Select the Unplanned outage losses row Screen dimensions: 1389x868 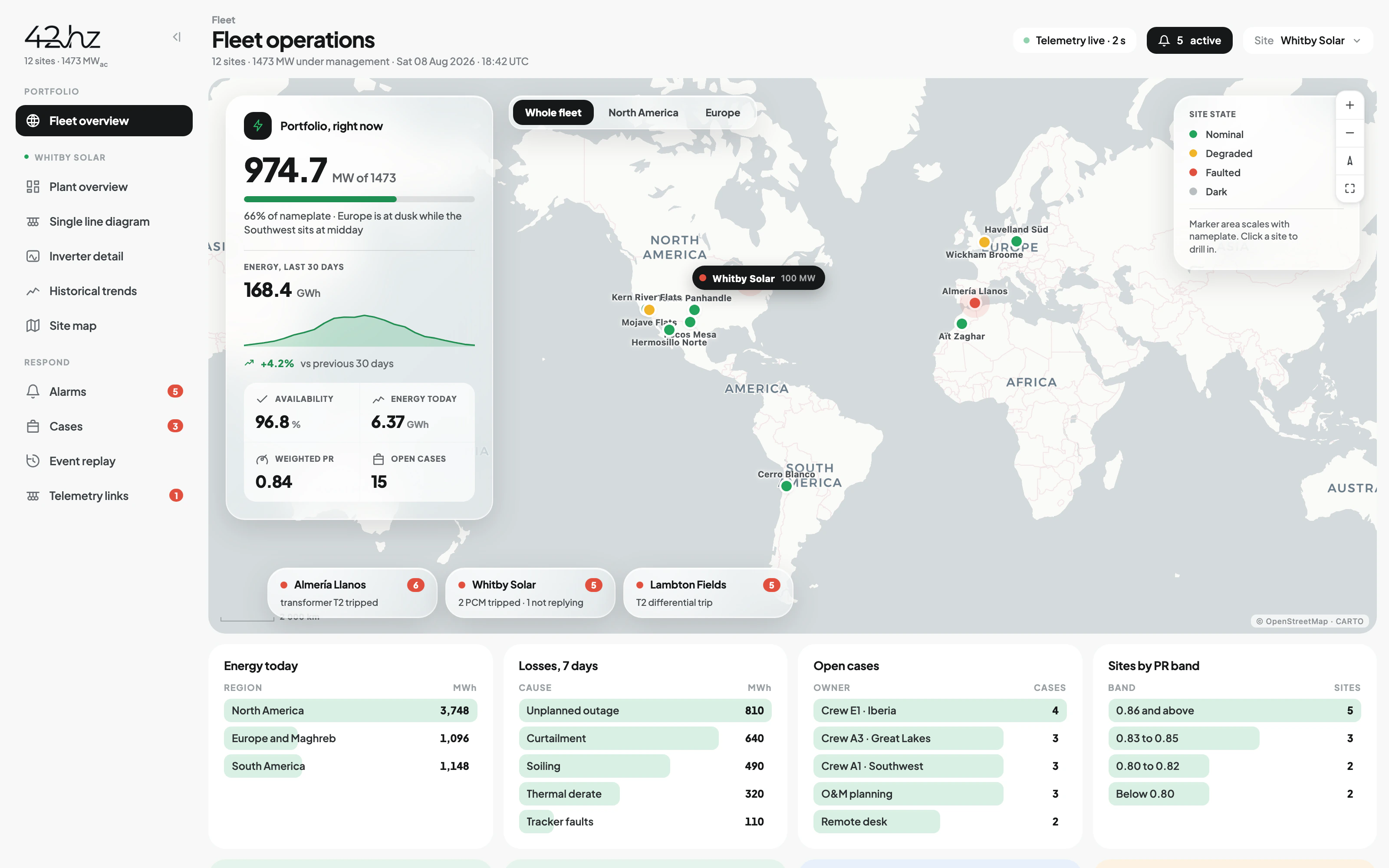coord(645,710)
